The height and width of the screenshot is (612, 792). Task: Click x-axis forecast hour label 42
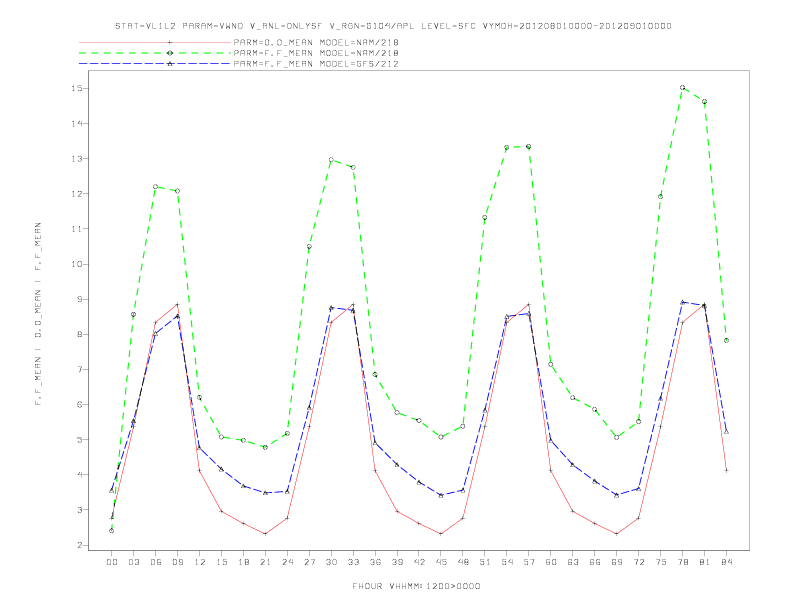pyautogui.click(x=419, y=562)
